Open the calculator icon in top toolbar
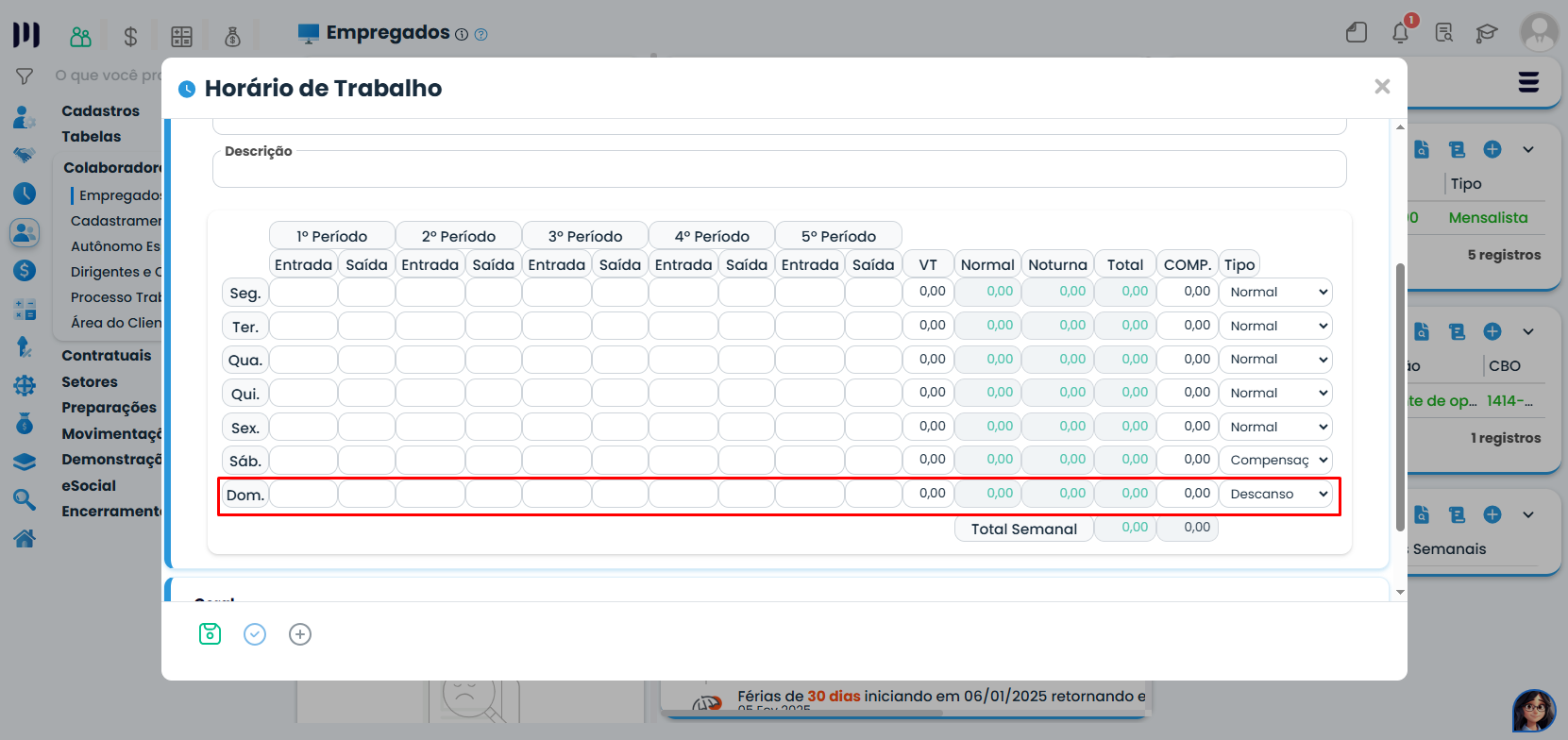Image resolution: width=1568 pixels, height=740 pixels. pos(181,37)
